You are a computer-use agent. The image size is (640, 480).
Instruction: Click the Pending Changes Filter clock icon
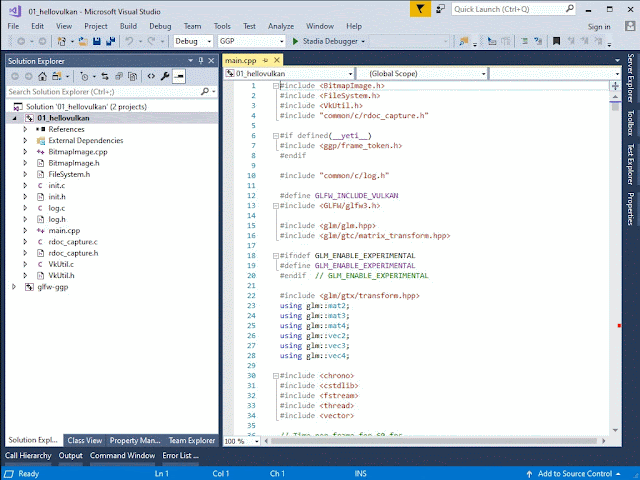pos(84,76)
